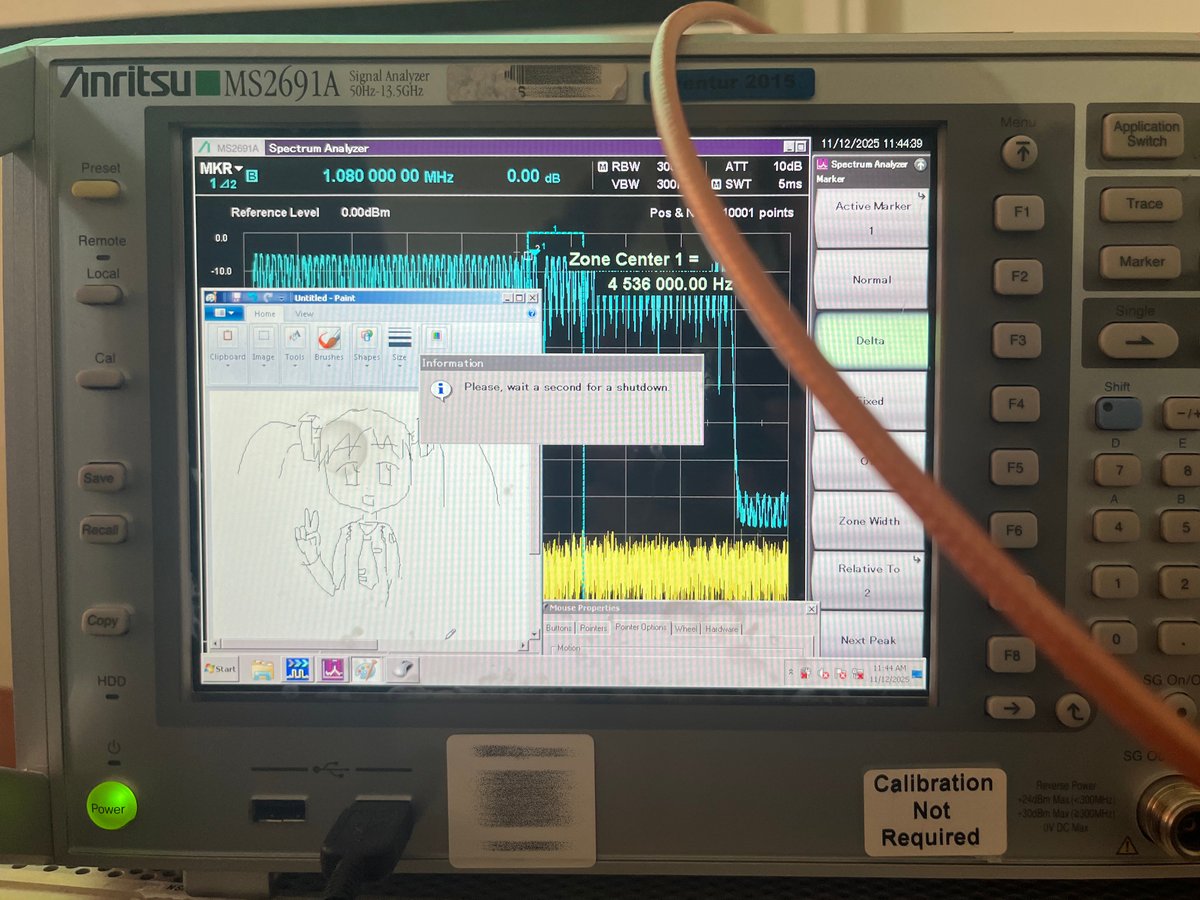Click Show Desktop button beside taskbar clock

coord(918,672)
